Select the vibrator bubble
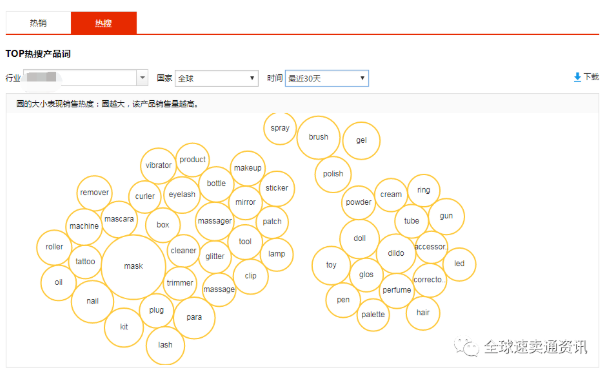 coord(158,165)
